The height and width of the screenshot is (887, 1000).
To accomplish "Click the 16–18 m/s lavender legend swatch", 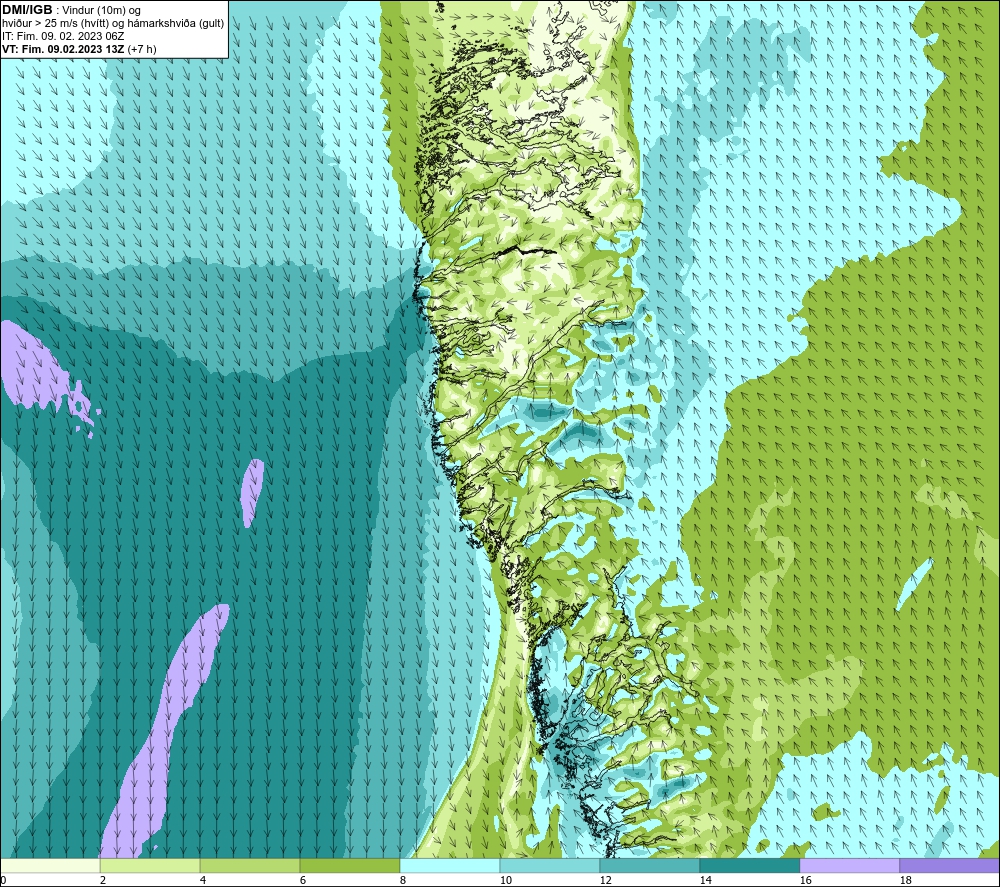I will (x=849, y=866).
